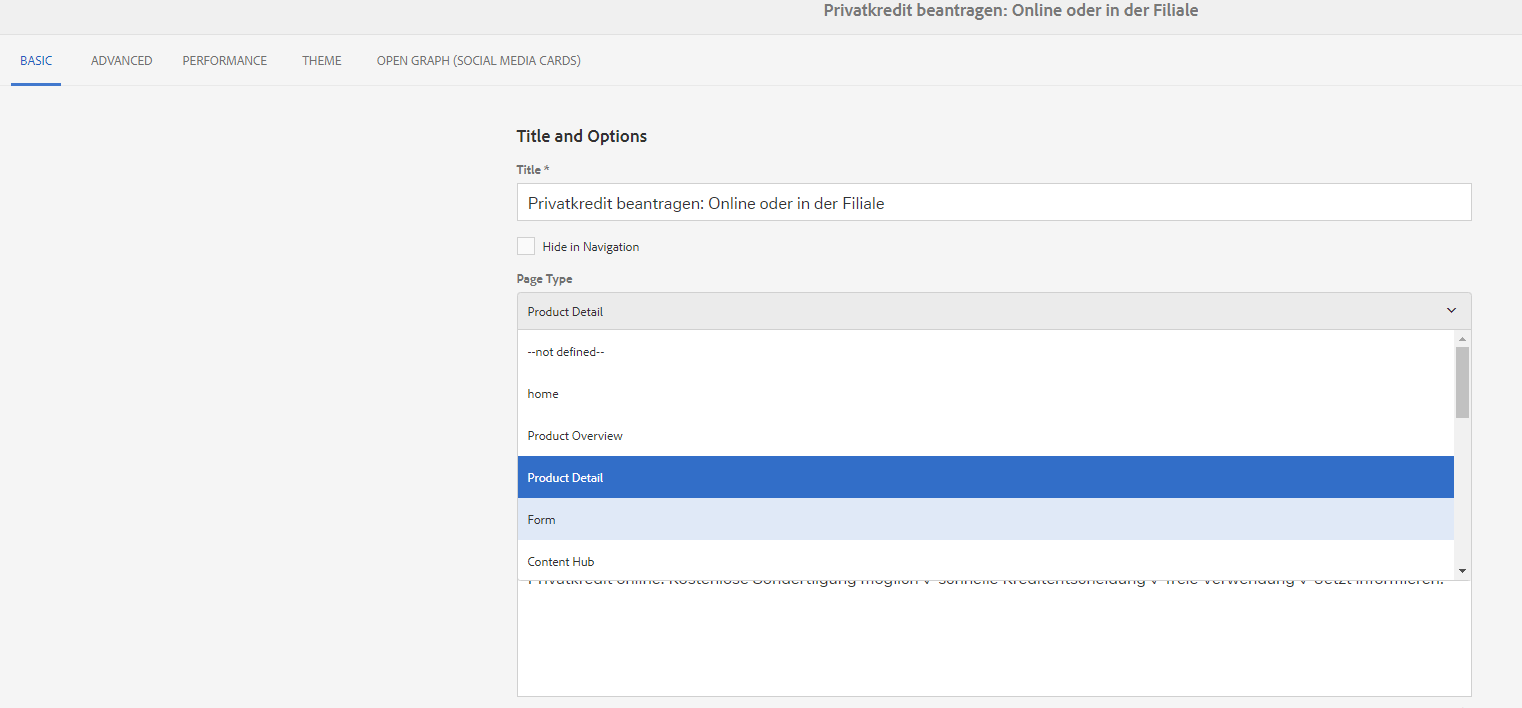Click the Page Type dropdown chevron icon
Image resolution: width=1522 pixels, height=708 pixels.
pos(1451,311)
